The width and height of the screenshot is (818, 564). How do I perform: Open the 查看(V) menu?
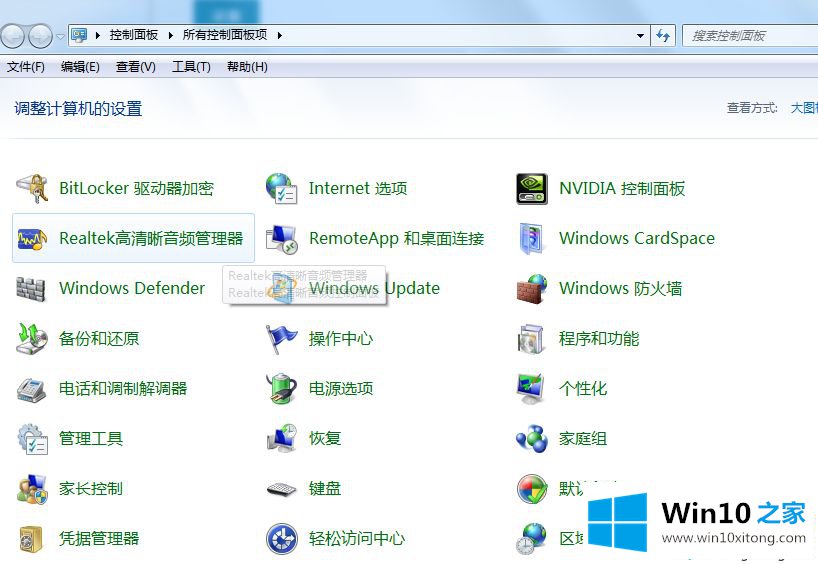pos(136,67)
